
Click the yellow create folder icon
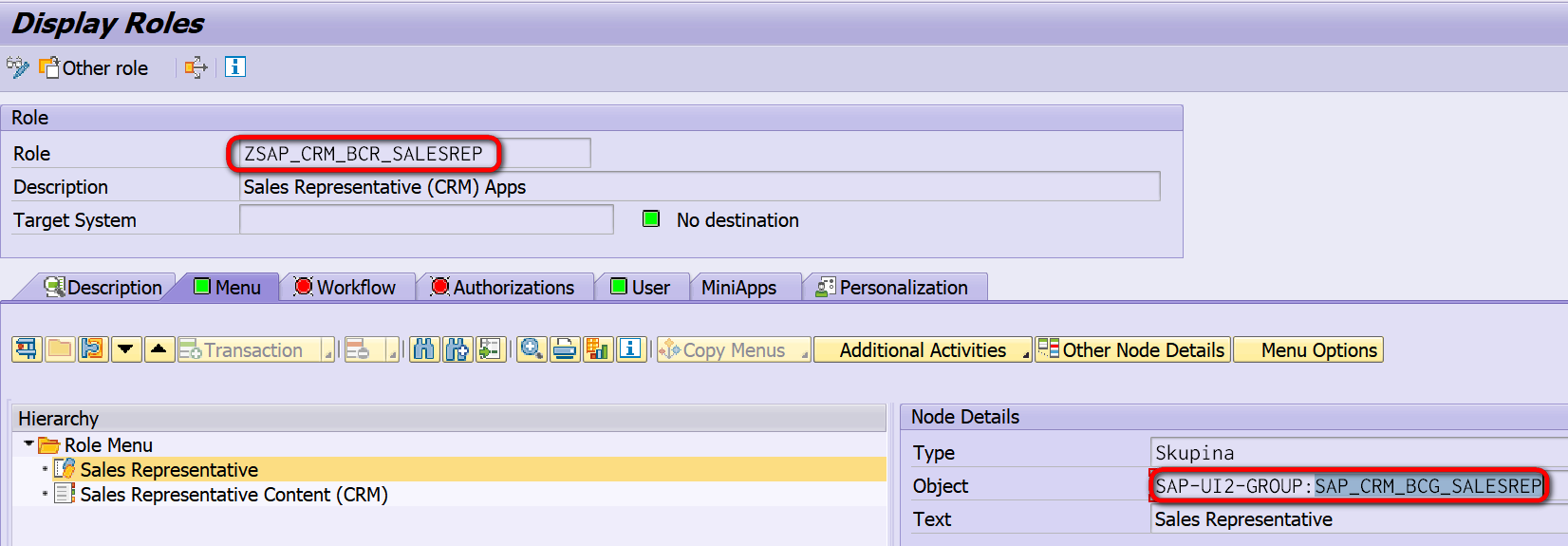coord(60,349)
